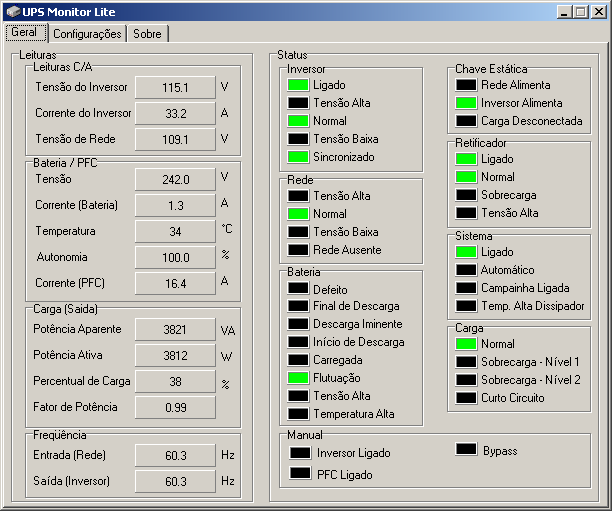Open the Sobre tab
The width and height of the screenshot is (612, 511).
147,34
